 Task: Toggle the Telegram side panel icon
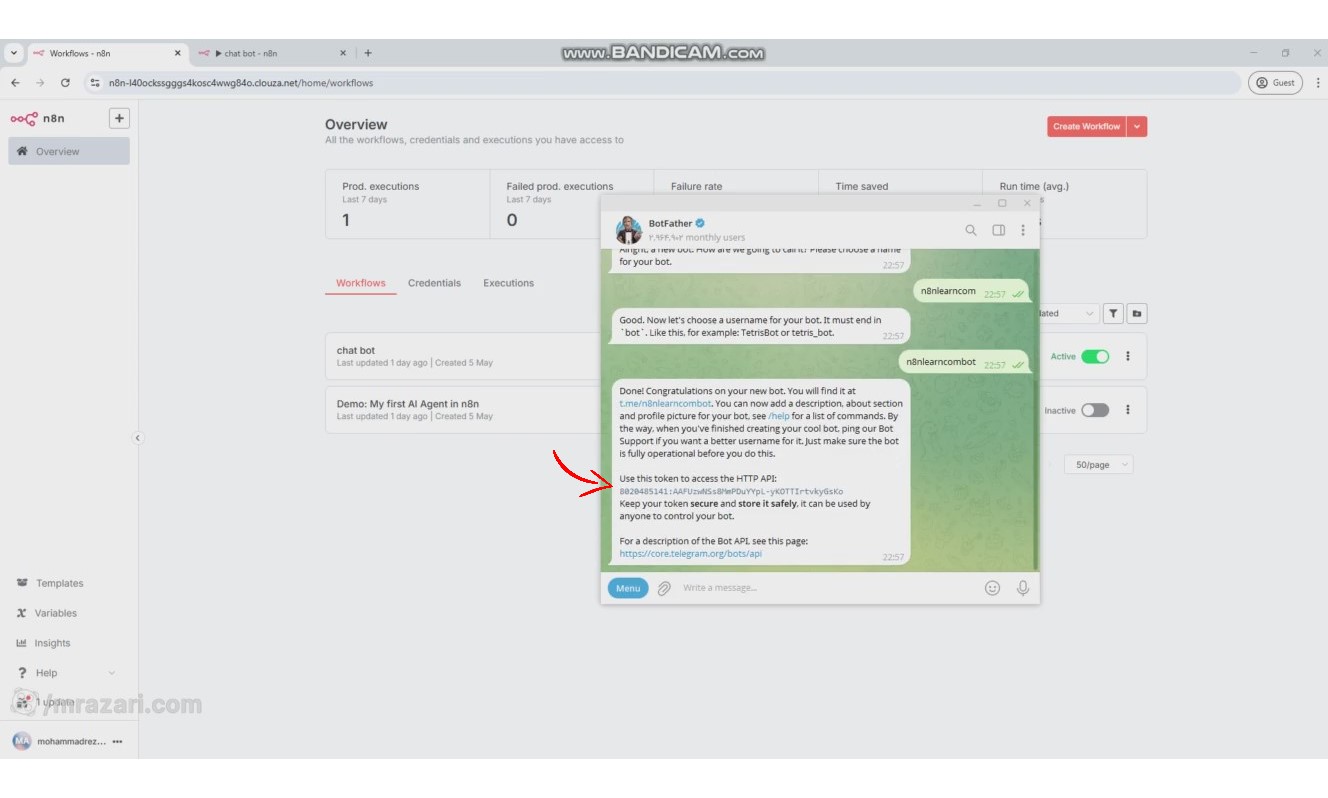(x=998, y=230)
